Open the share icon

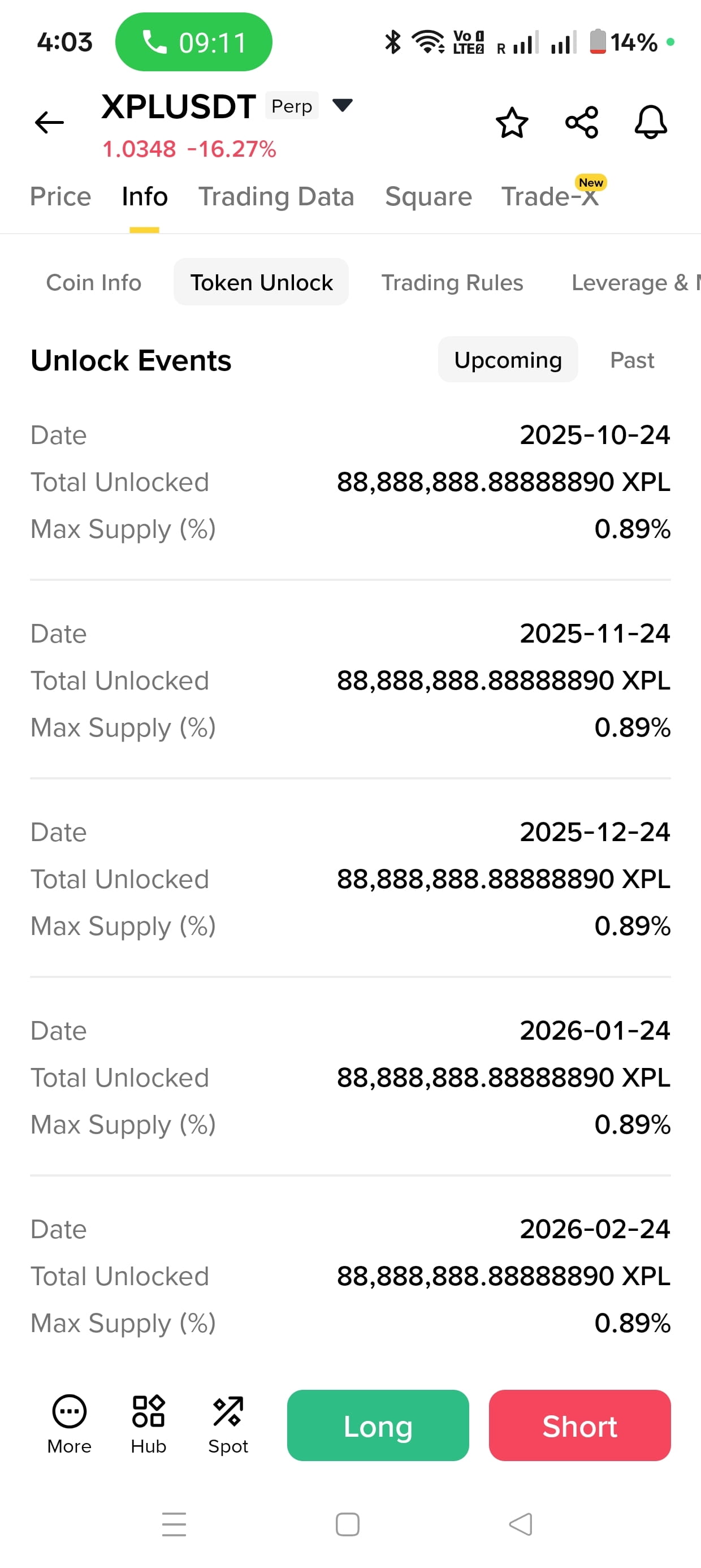point(582,122)
